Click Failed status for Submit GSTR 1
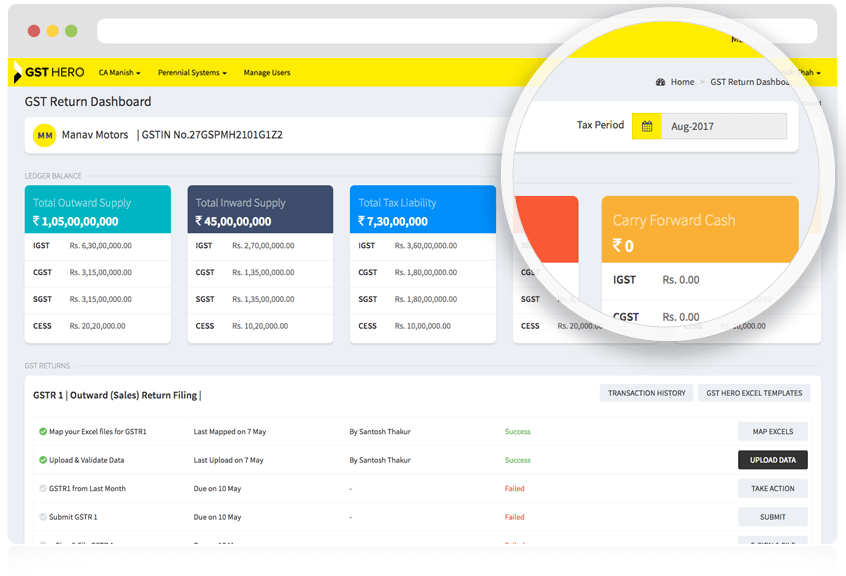Screen dimensions: 846x576 tap(514, 517)
